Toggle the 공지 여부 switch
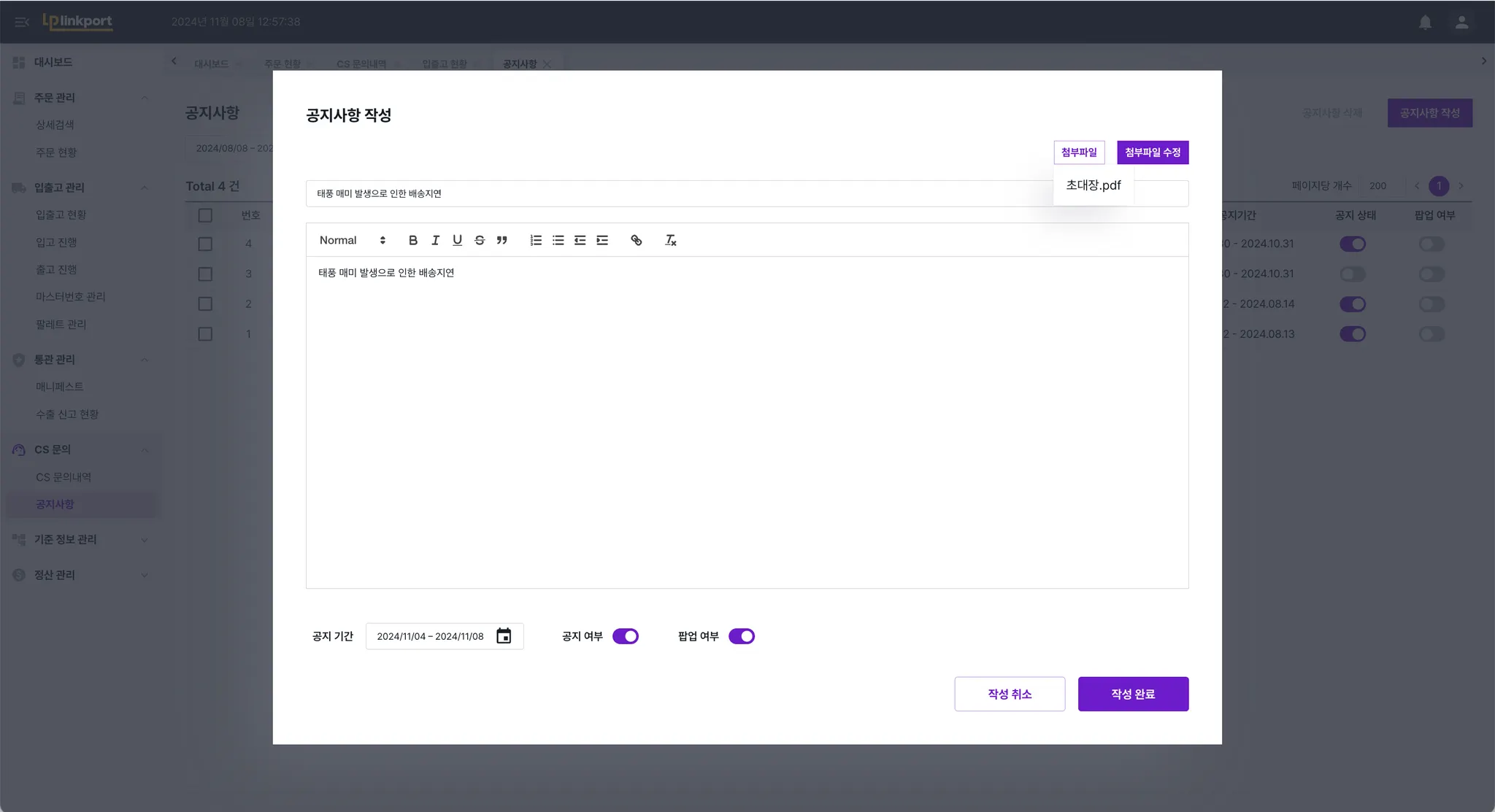 (626, 636)
